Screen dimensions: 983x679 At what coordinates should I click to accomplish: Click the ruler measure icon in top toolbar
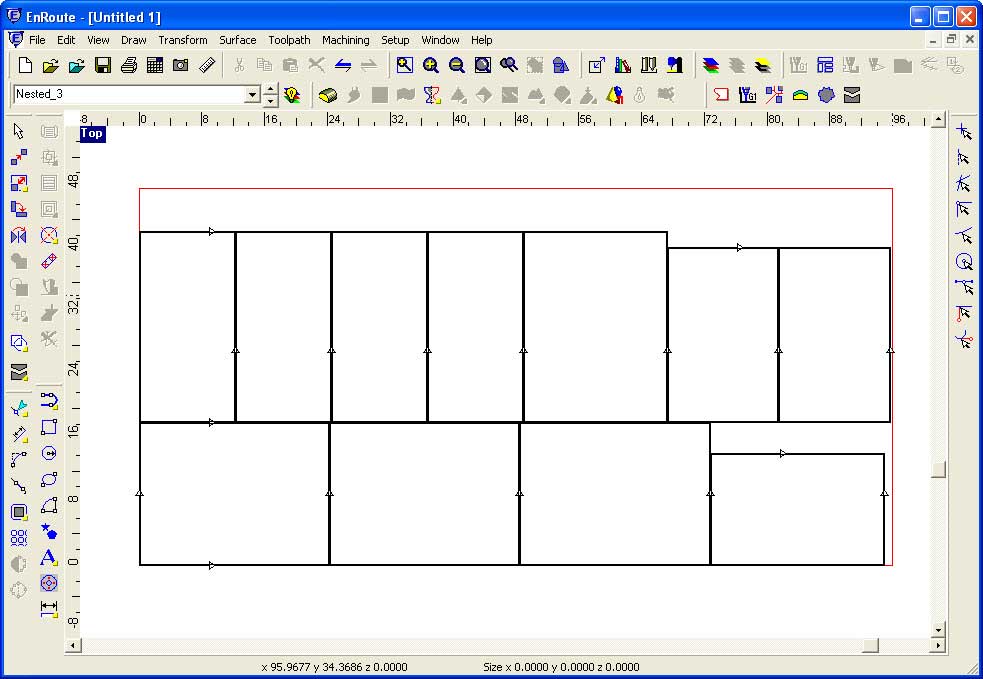207,65
